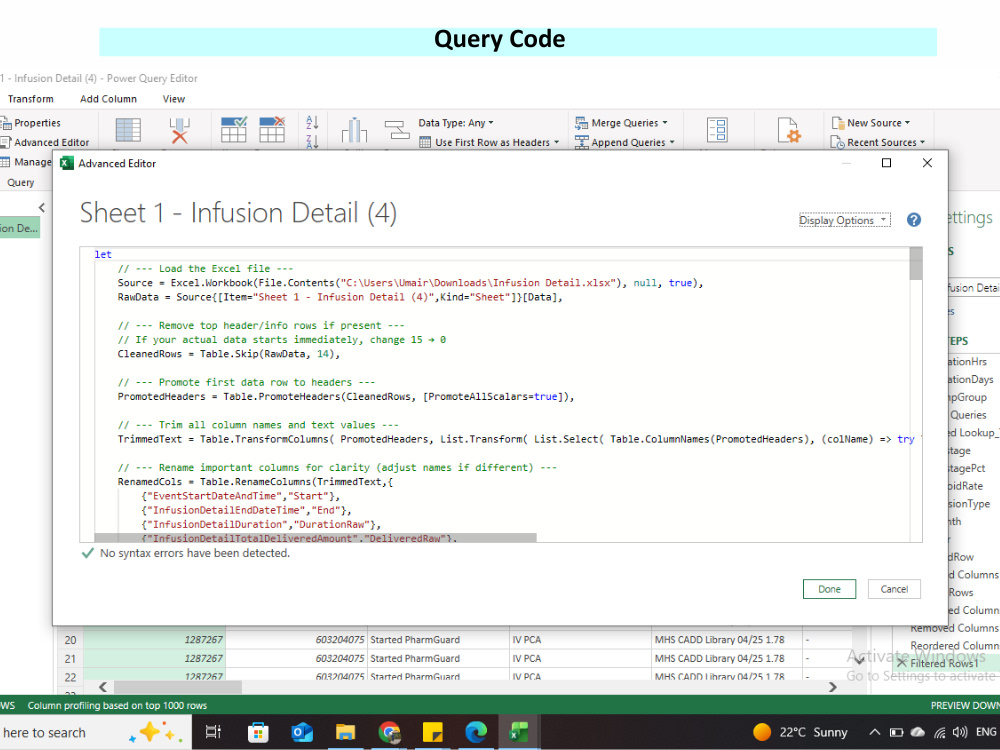This screenshot has height=750, width=1000.
Task: Click the data preview horizontal scrollbar thumb
Action: point(178,687)
